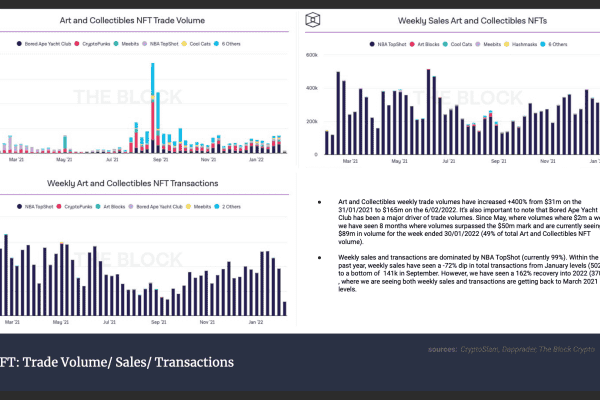The image size is (600, 400).
Task: Click the 'Trade Volume/ Sales/ Transactions' footer heading
Action: [128, 362]
